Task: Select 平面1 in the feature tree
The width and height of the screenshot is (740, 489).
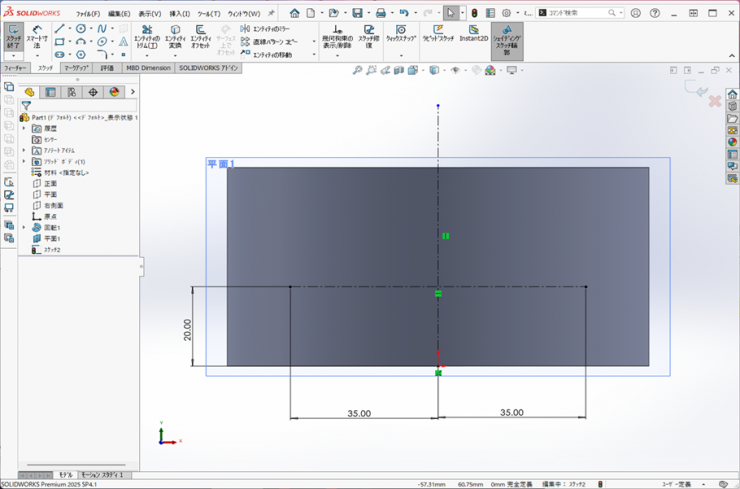Action: coord(51,239)
